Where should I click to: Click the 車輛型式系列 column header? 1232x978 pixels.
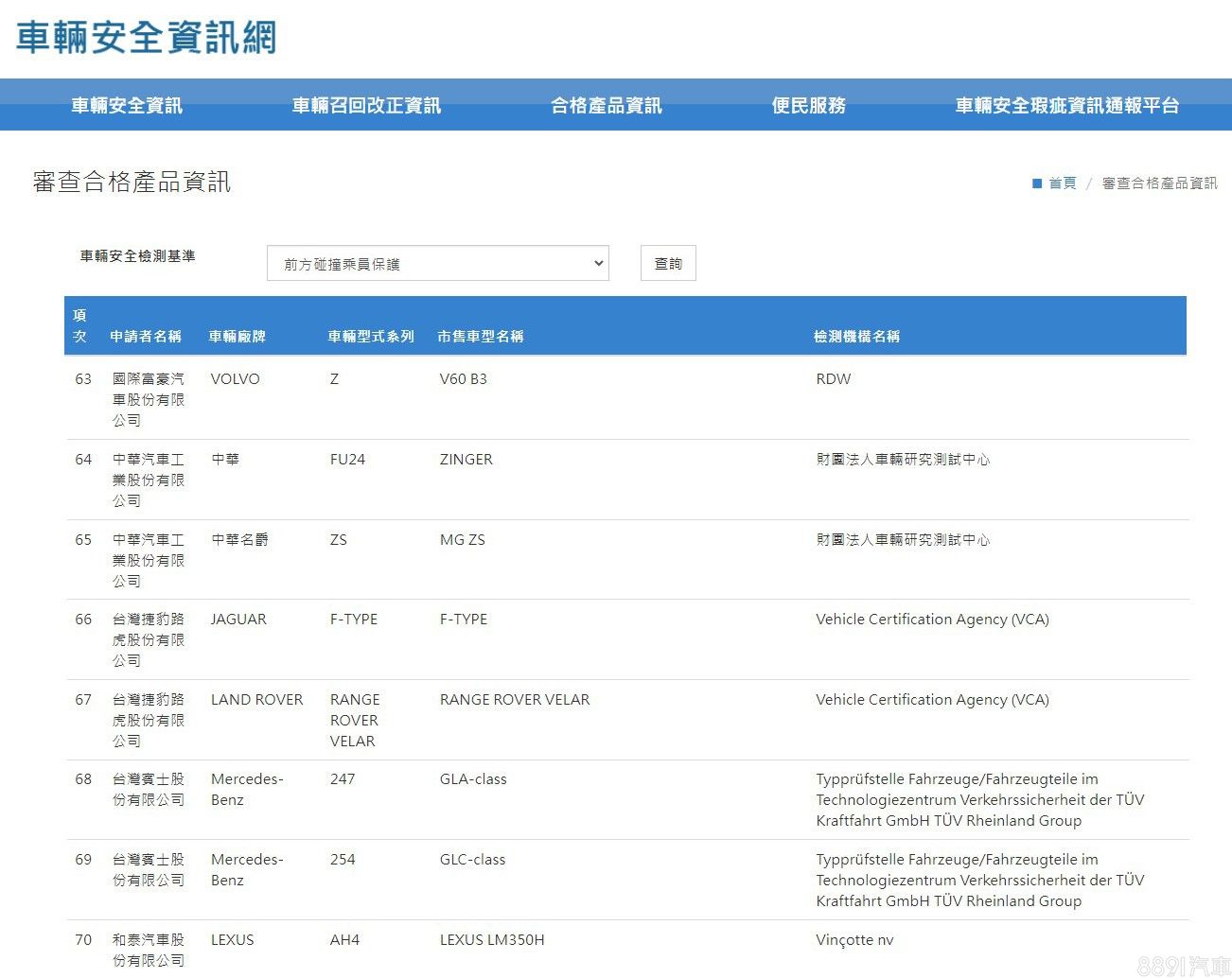coord(371,337)
